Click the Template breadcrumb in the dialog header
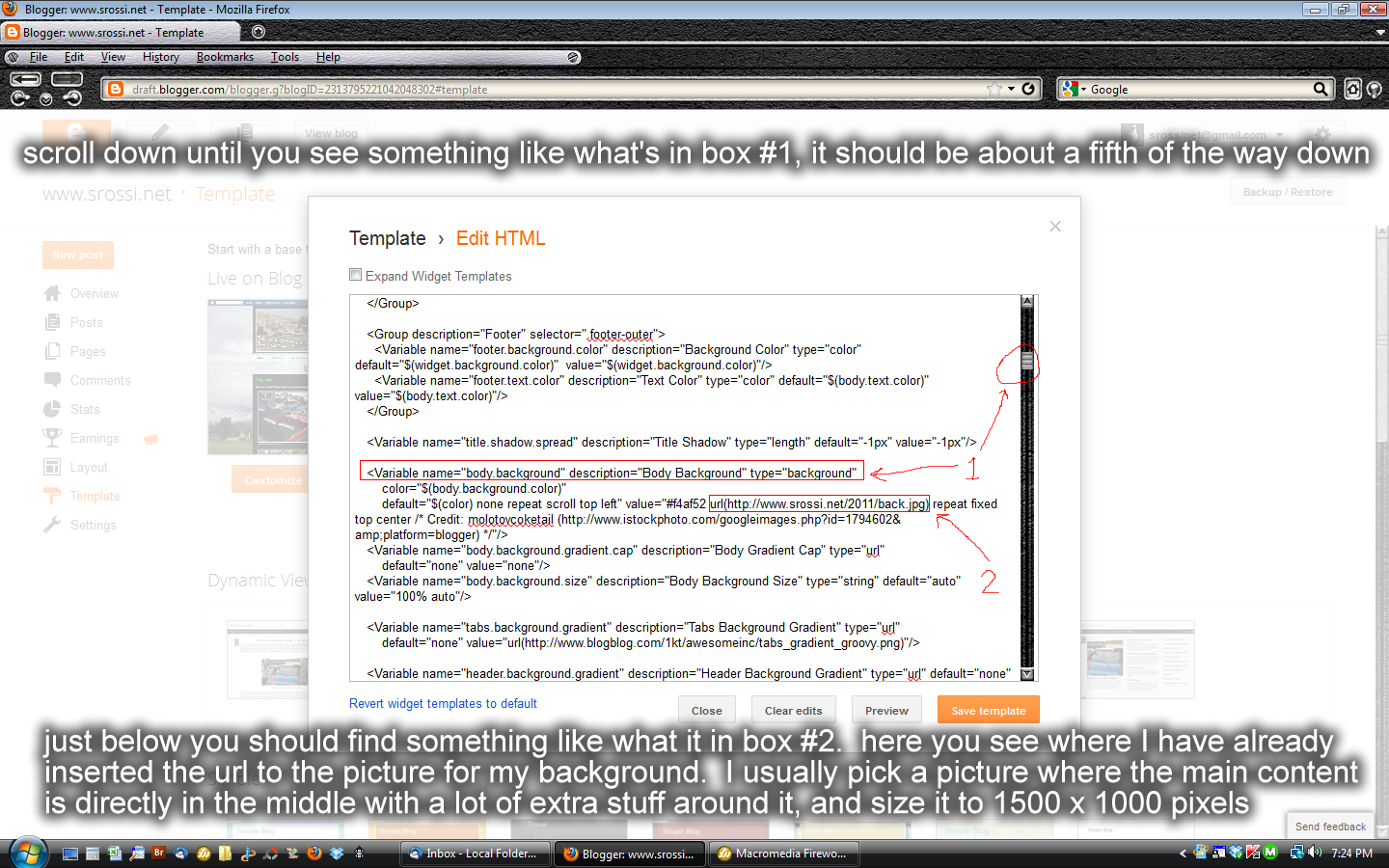The width and height of the screenshot is (1389, 868). [x=388, y=238]
